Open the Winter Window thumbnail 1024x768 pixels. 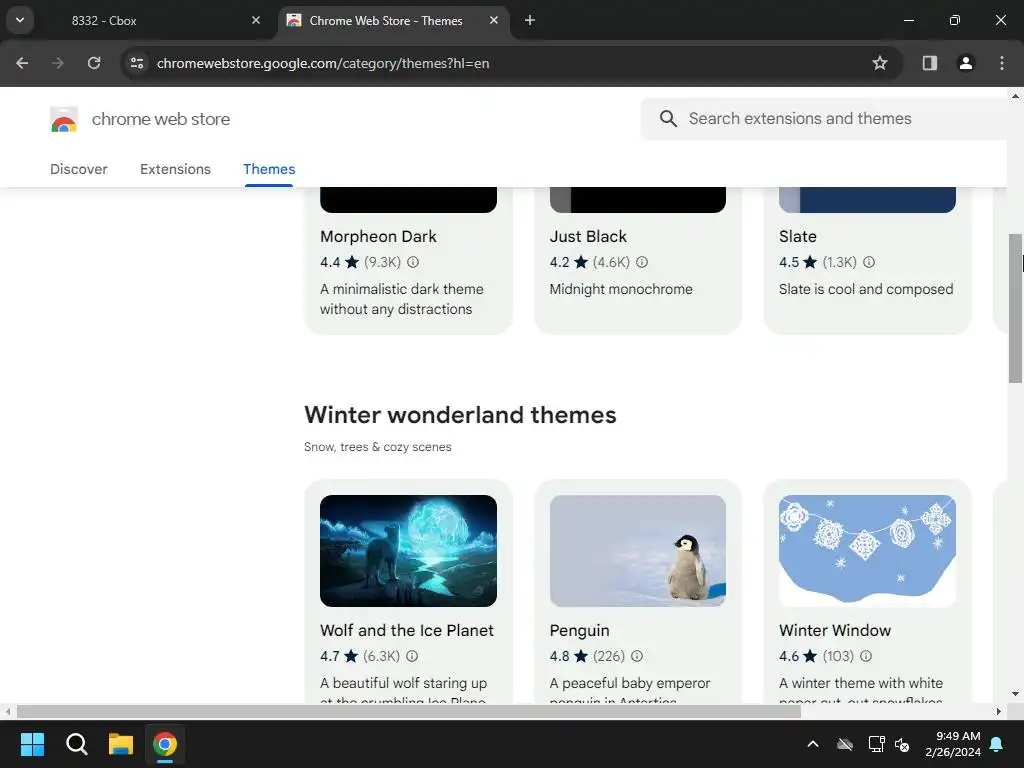point(867,551)
